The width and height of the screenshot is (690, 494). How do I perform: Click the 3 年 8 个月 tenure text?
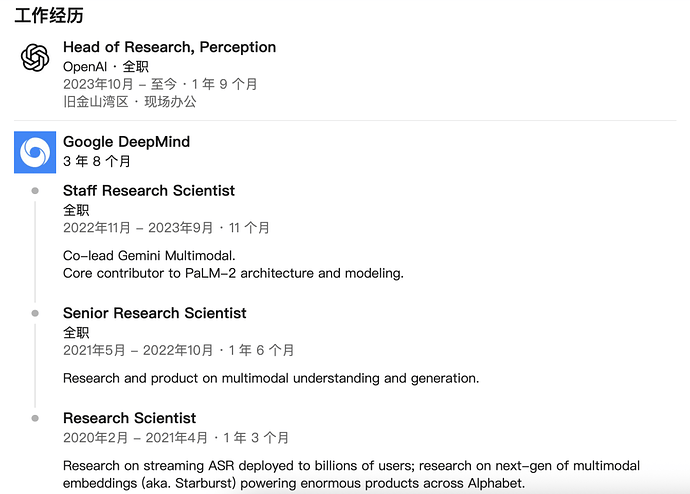97,161
